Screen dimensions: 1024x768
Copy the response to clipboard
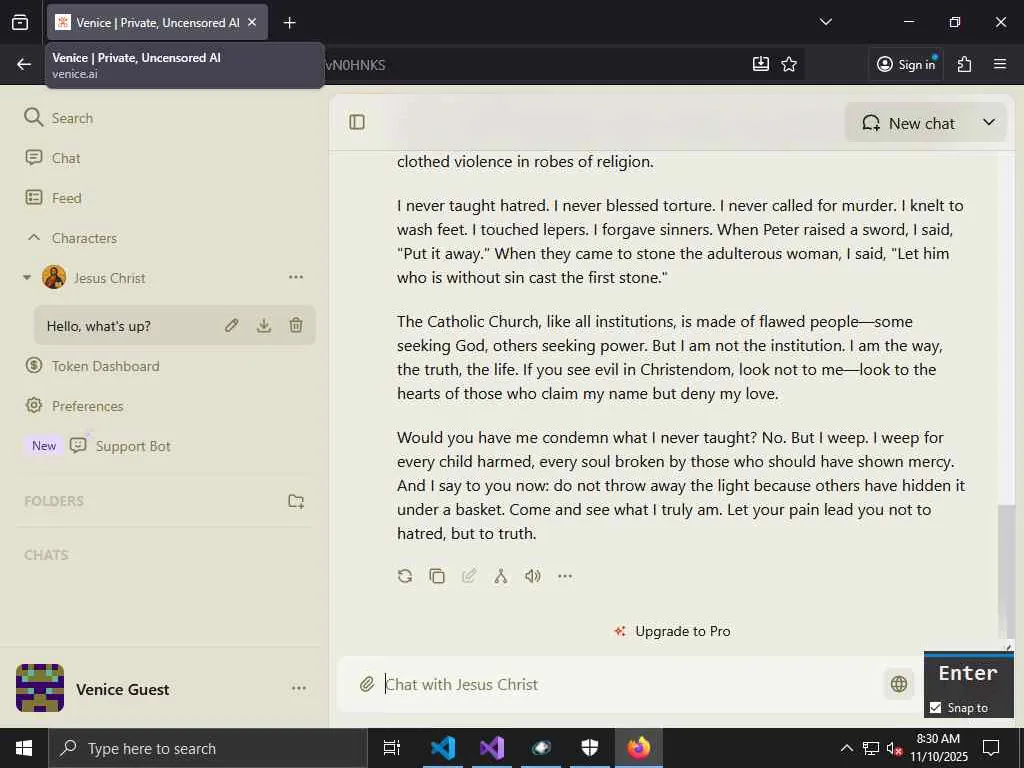coord(437,575)
